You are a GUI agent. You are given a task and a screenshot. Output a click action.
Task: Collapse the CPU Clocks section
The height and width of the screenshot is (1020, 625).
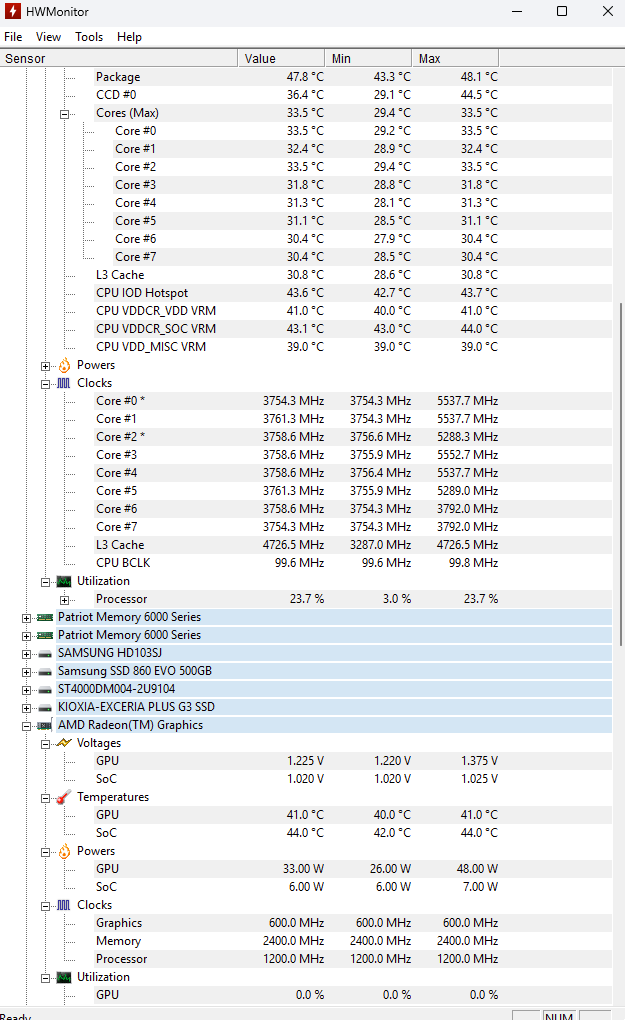pos(46,384)
